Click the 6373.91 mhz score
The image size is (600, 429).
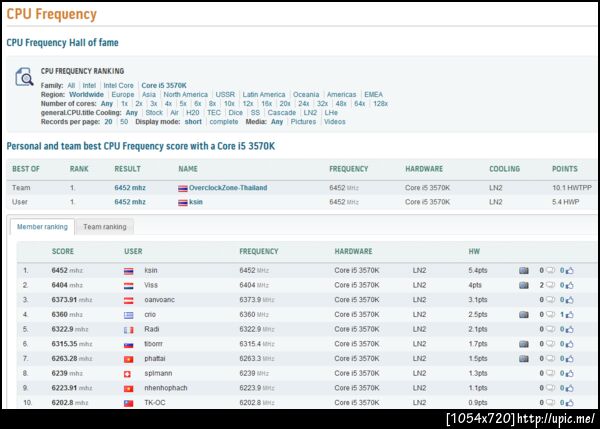72,300
